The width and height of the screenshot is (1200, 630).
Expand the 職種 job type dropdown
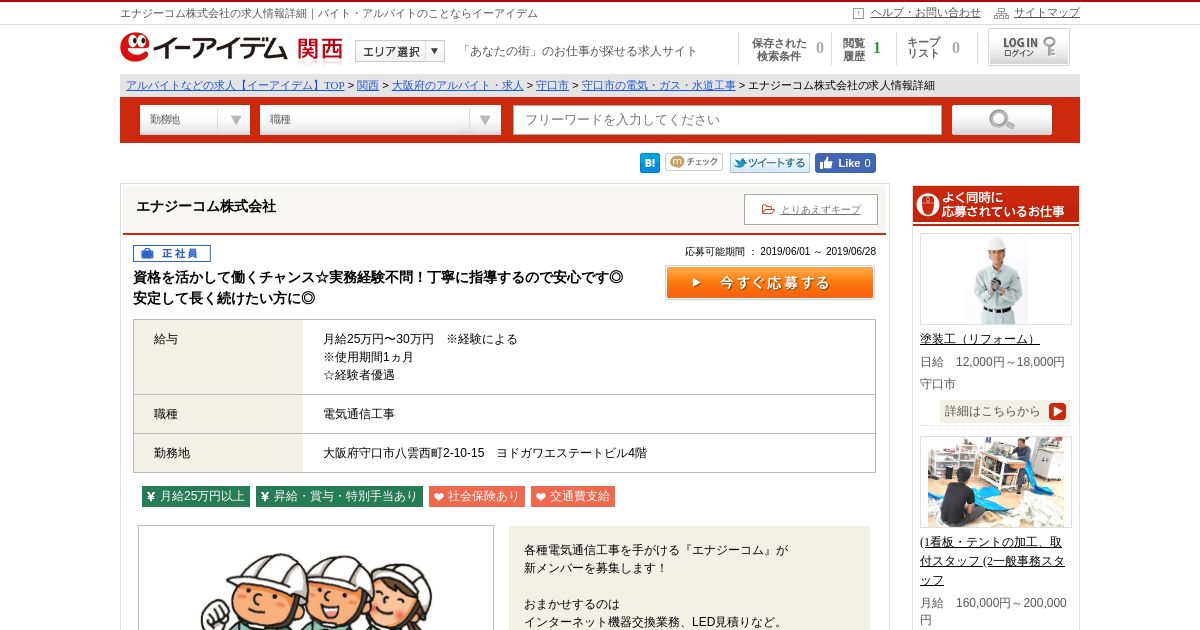(x=380, y=120)
